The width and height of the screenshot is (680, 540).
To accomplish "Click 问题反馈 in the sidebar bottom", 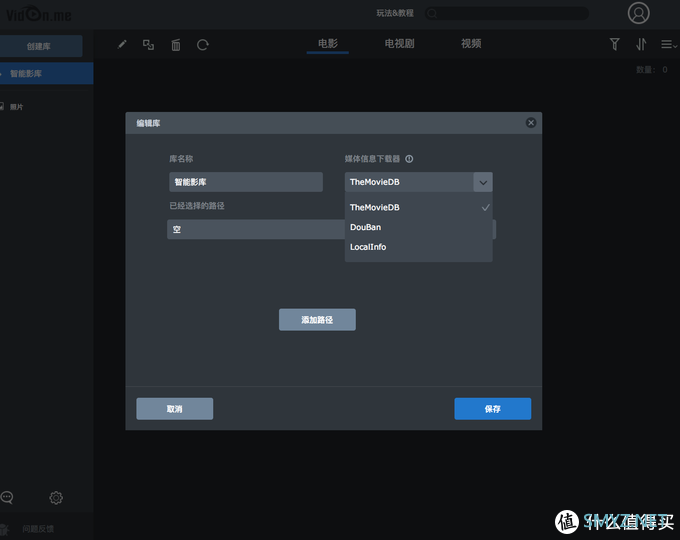I will (38, 529).
